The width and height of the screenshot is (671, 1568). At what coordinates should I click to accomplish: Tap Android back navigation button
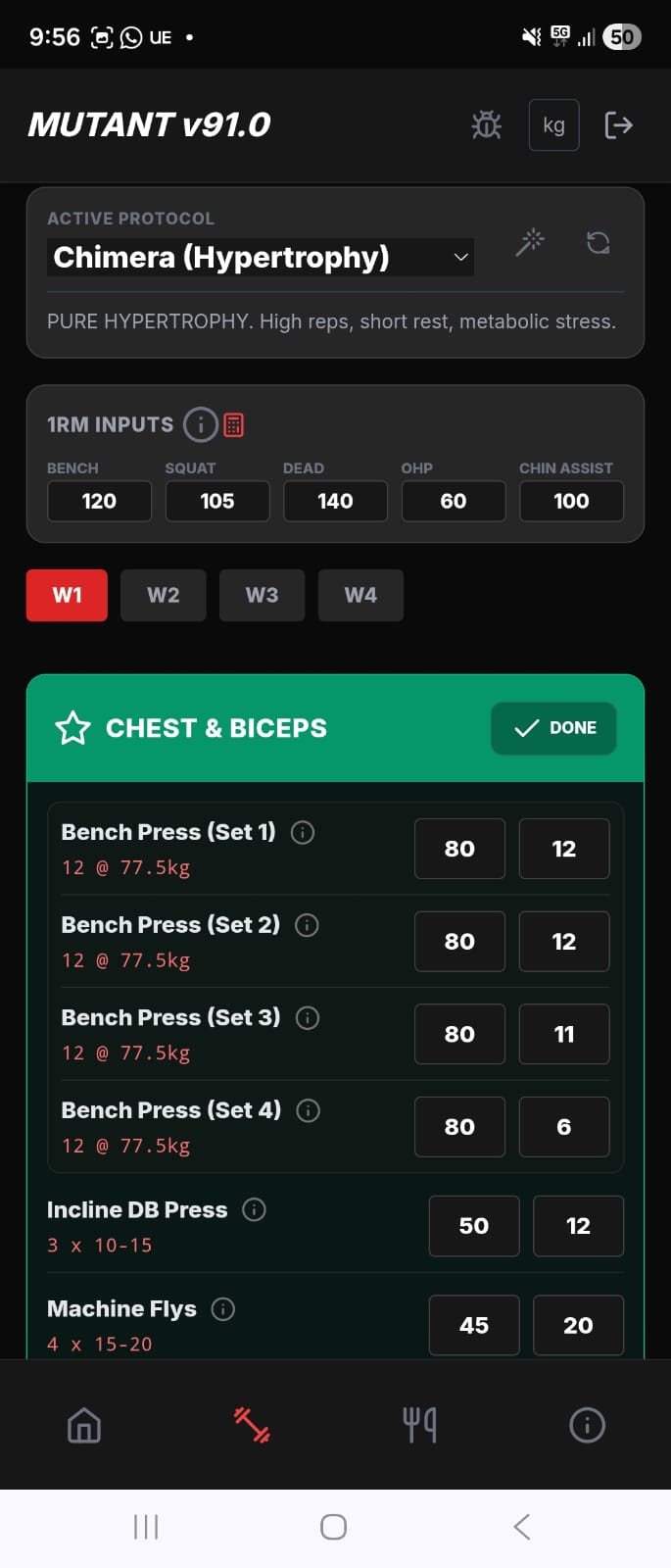[x=522, y=1526]
